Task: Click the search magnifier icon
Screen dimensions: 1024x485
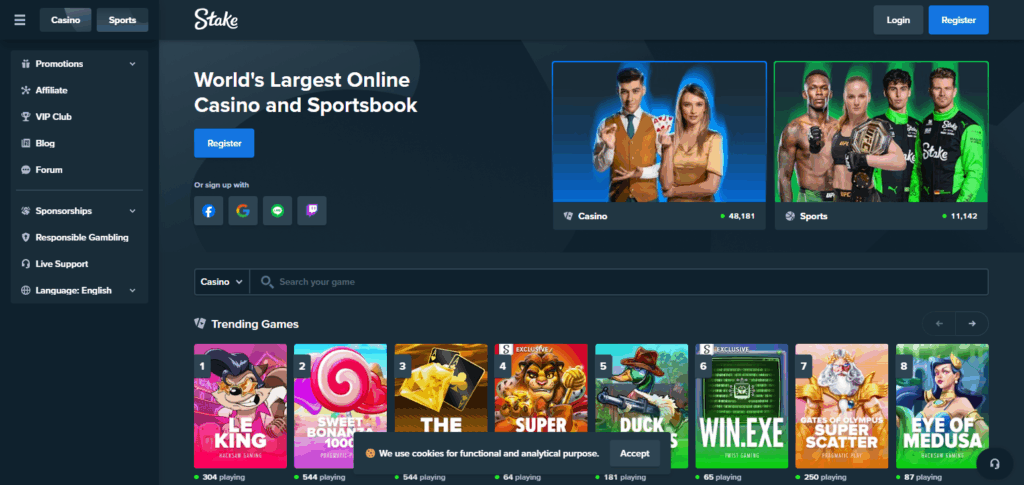Action: click(x=266, y=282)
